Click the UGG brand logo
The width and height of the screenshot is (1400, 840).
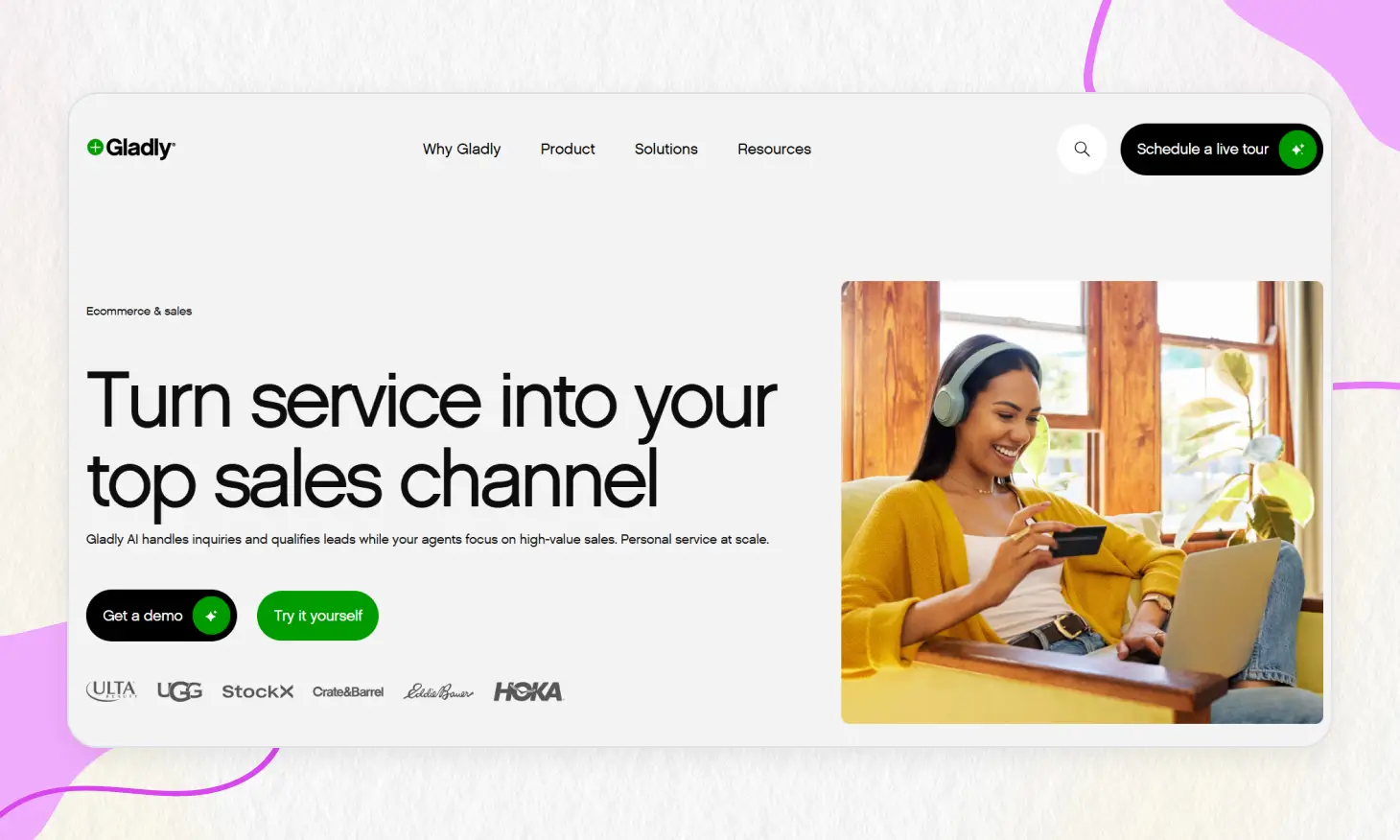coord(179,691)
